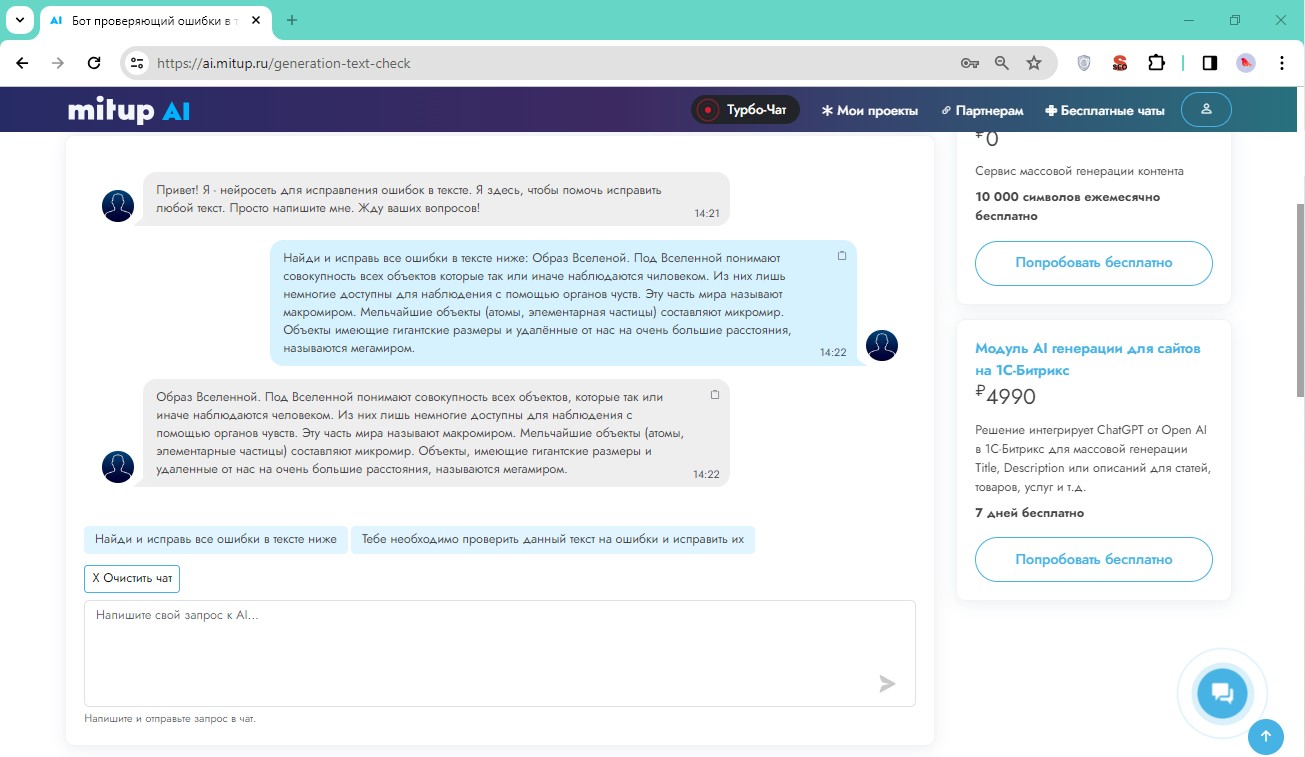This screenshot has width=1305, height=757.
Task: Open the browser extensions puzzle icon
Action: click(1156, 63)
